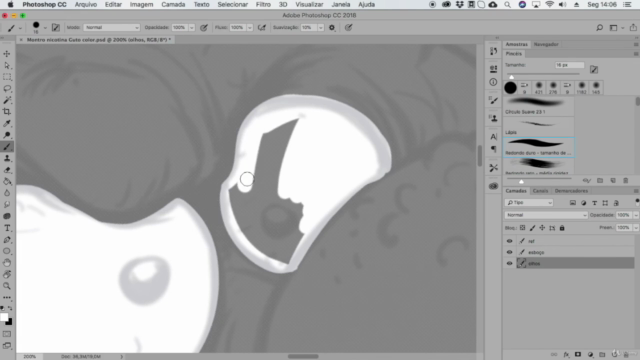Image resolution: width=640 pixels, height=360 pixels.
Task: Open the Imagem menu
Action: coord(141,4)
